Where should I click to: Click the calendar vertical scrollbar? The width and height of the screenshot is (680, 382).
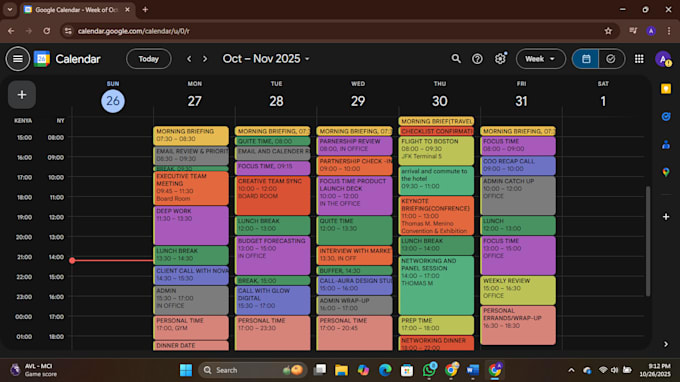(648, 241)
